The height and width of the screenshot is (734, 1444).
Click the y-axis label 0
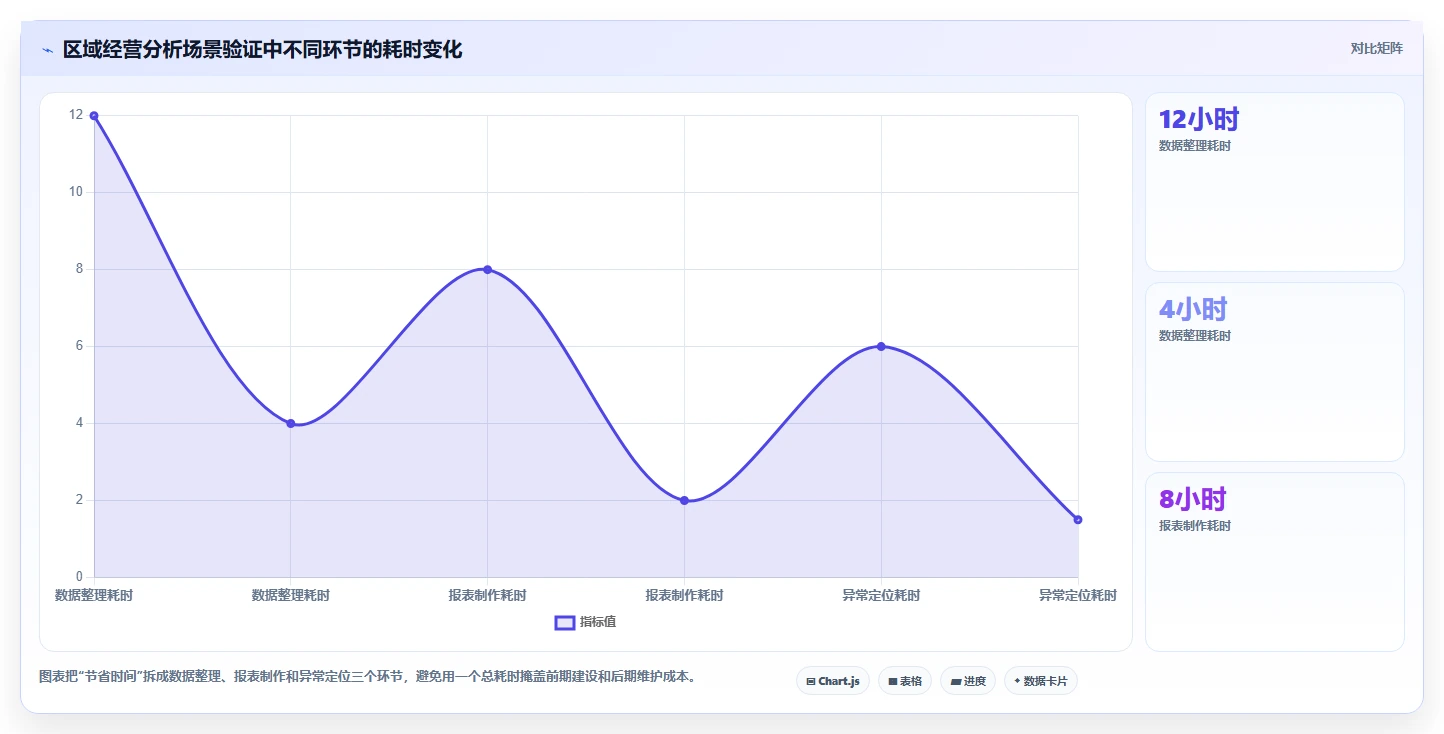[80, 577]
